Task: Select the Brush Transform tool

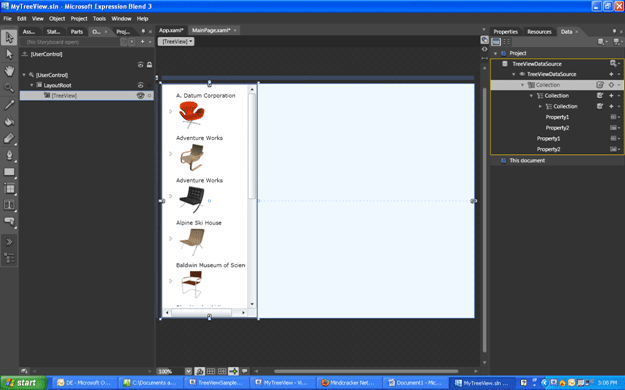Action: (9, 138)
